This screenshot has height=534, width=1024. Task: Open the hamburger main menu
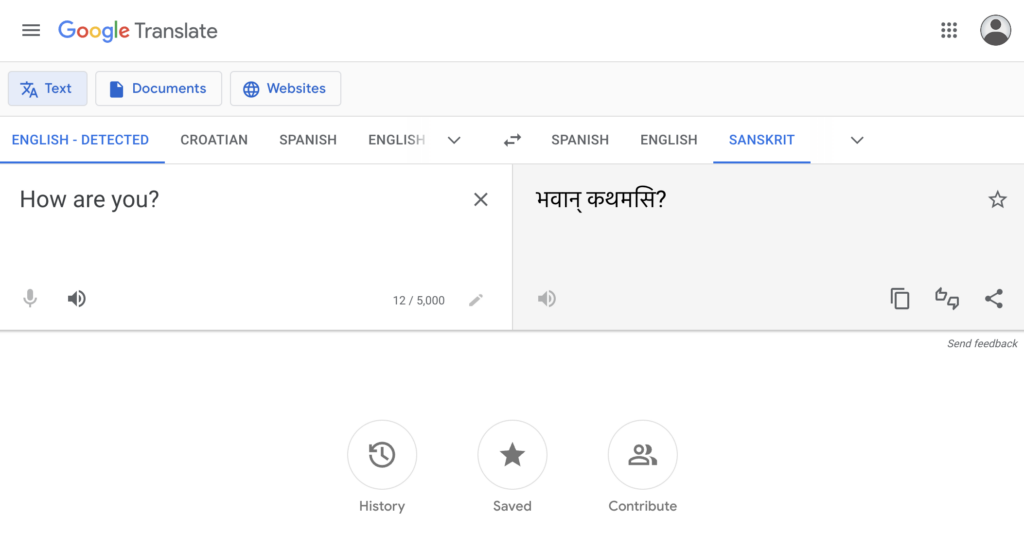click(31, 31)
